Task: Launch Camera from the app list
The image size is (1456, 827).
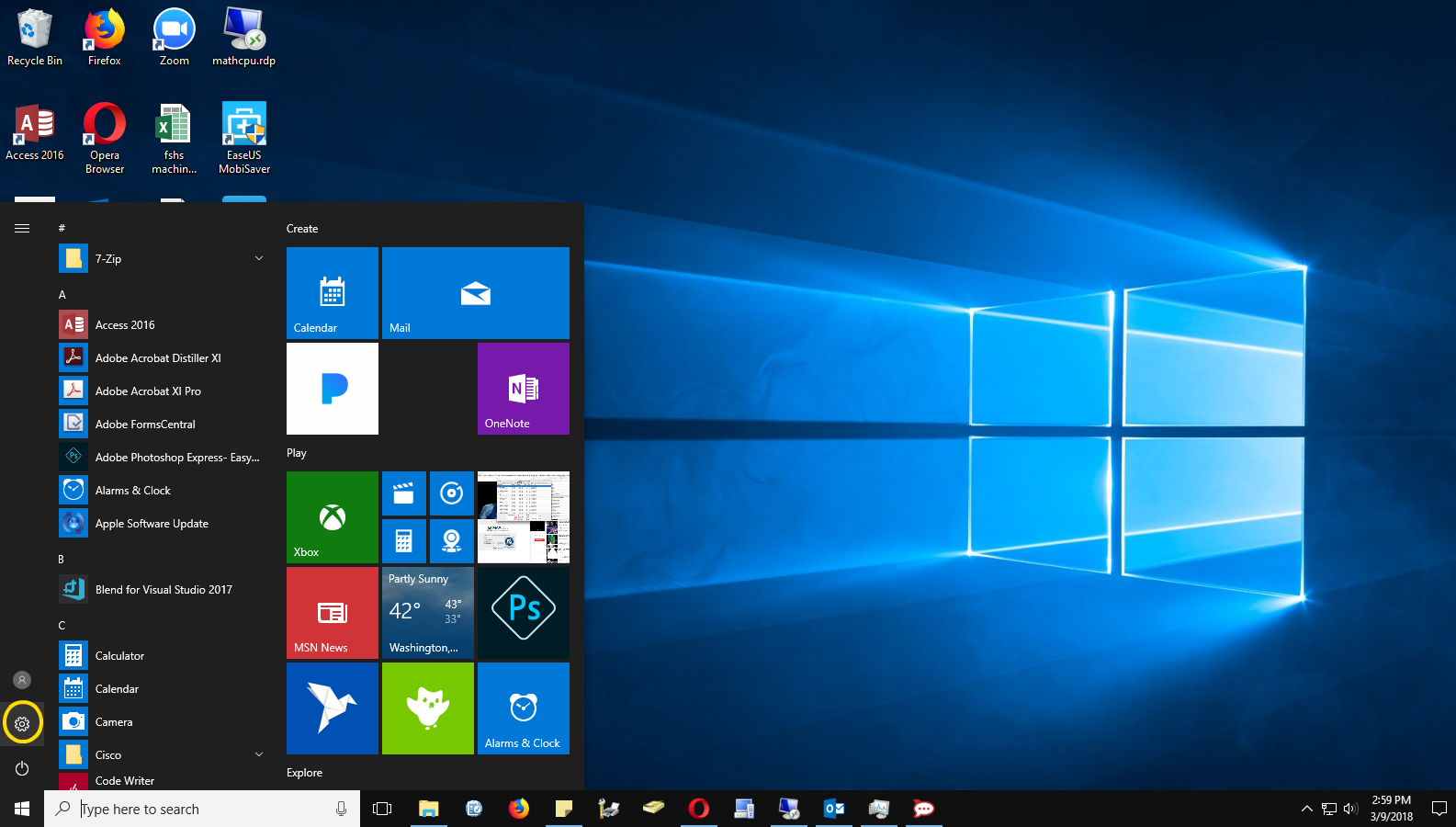Action: [164, 722]
